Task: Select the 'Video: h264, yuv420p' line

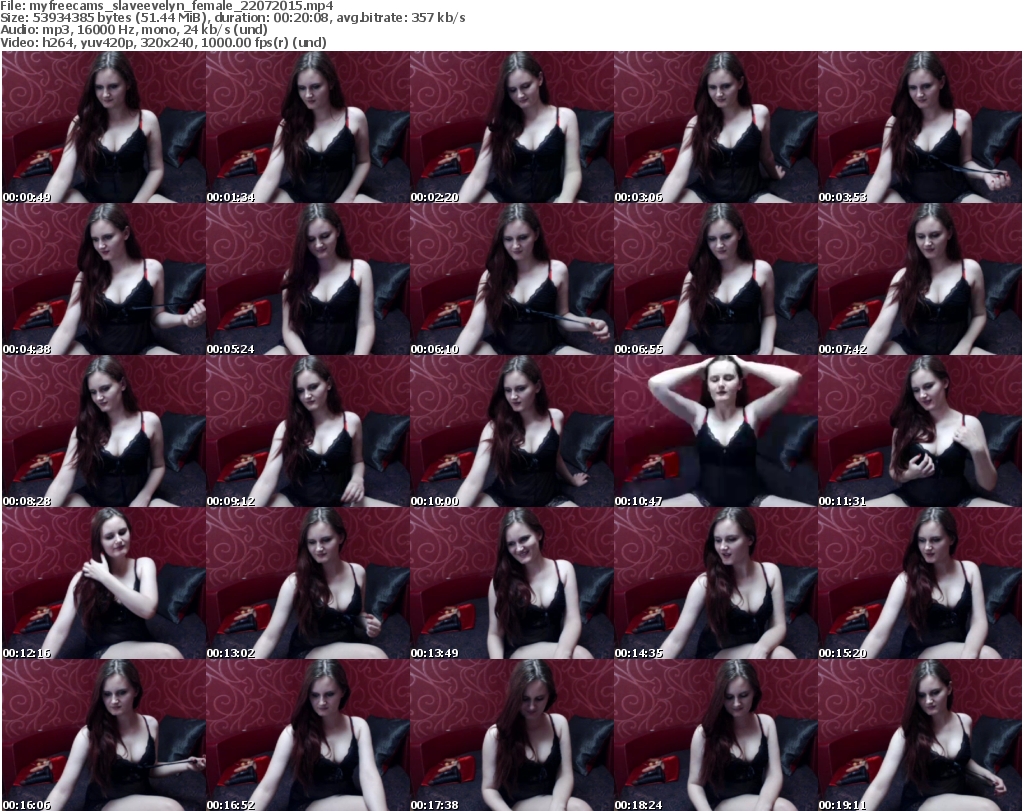Action: pos(163,42)
